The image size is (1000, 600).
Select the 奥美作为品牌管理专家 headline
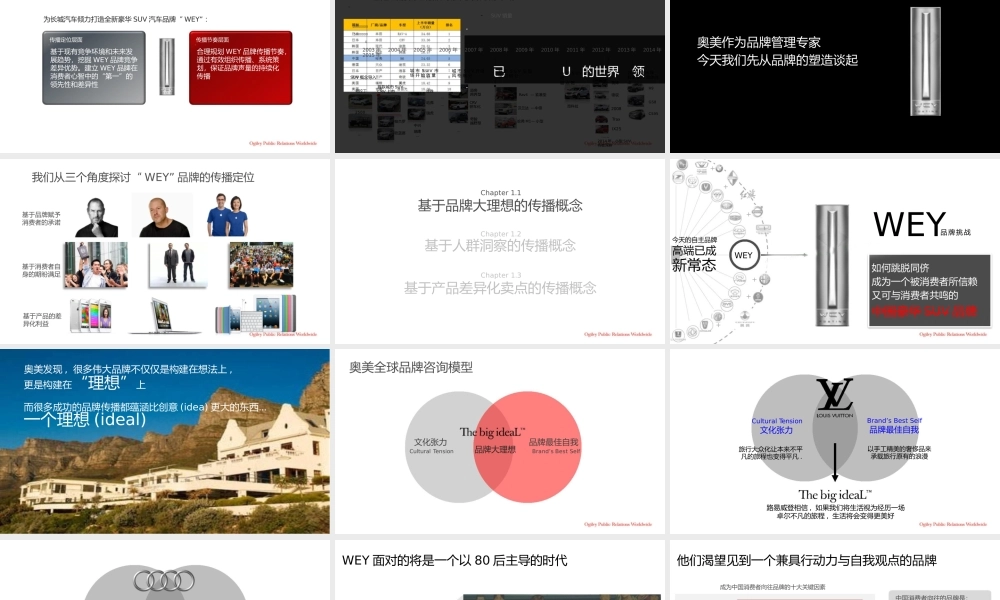(x=758, y=43)
